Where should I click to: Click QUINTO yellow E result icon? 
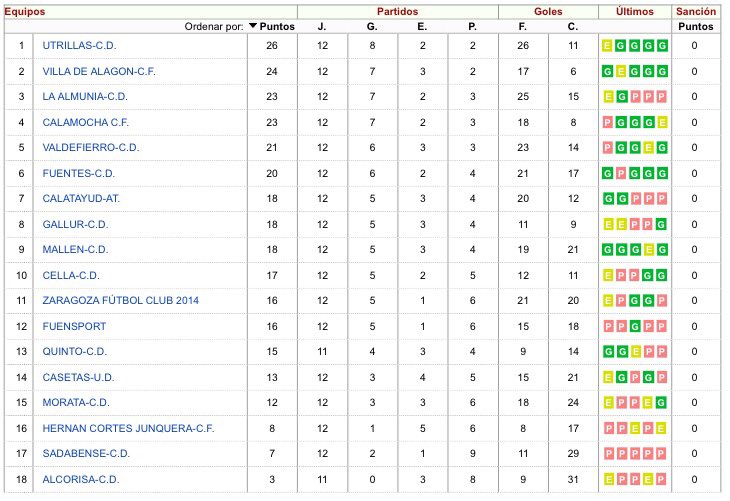coord(635,352)
